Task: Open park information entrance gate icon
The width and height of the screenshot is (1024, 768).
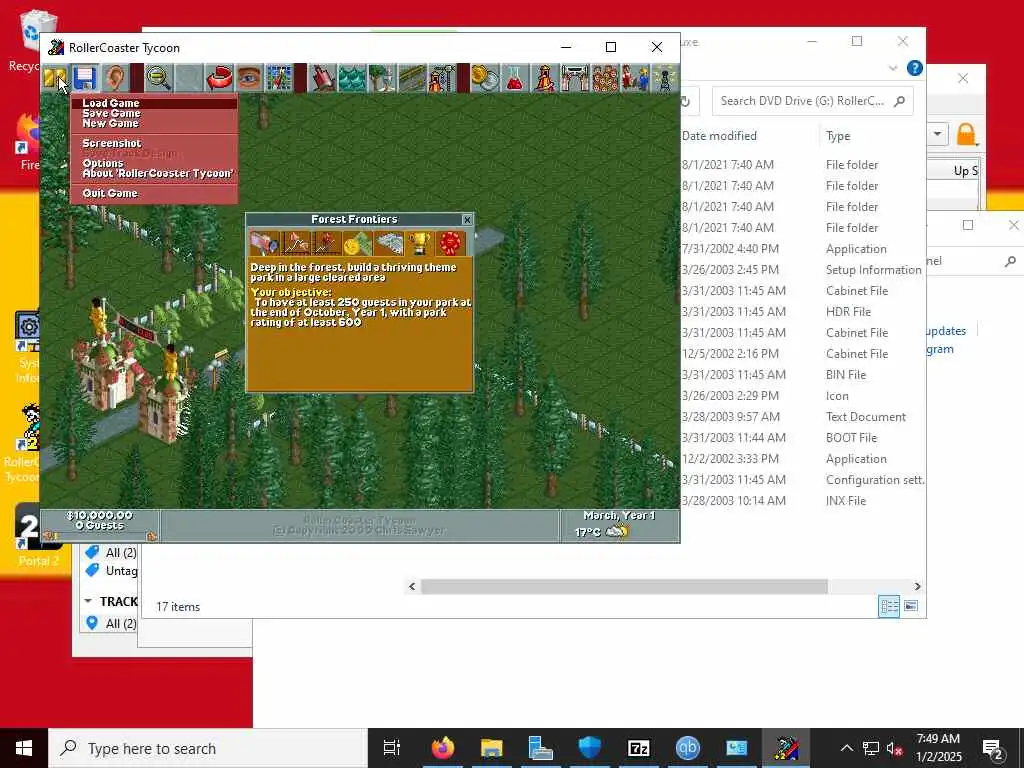Action: click(x=575, y=78)
